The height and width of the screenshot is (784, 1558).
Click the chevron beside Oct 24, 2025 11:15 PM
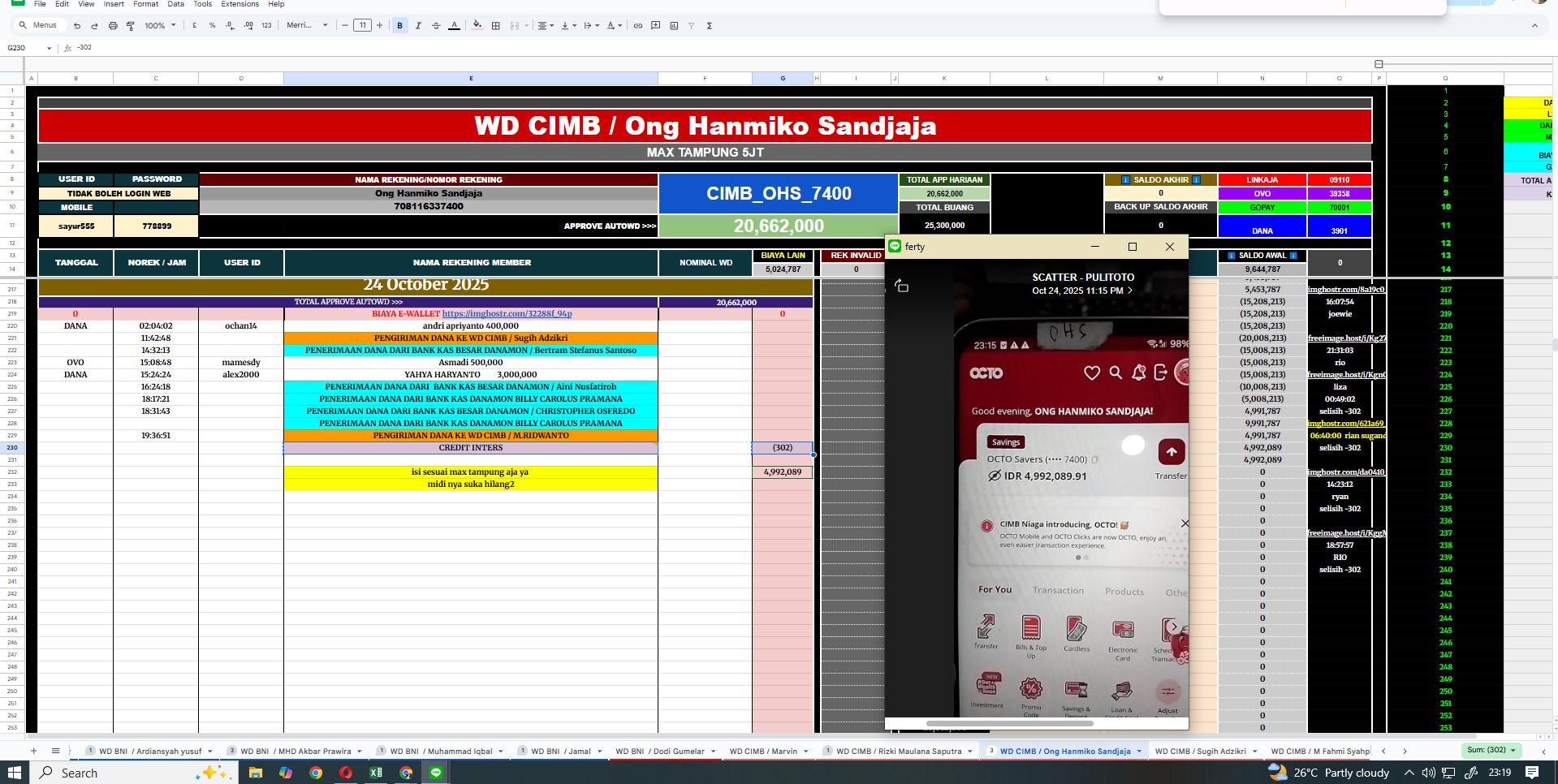point(1129,291)
